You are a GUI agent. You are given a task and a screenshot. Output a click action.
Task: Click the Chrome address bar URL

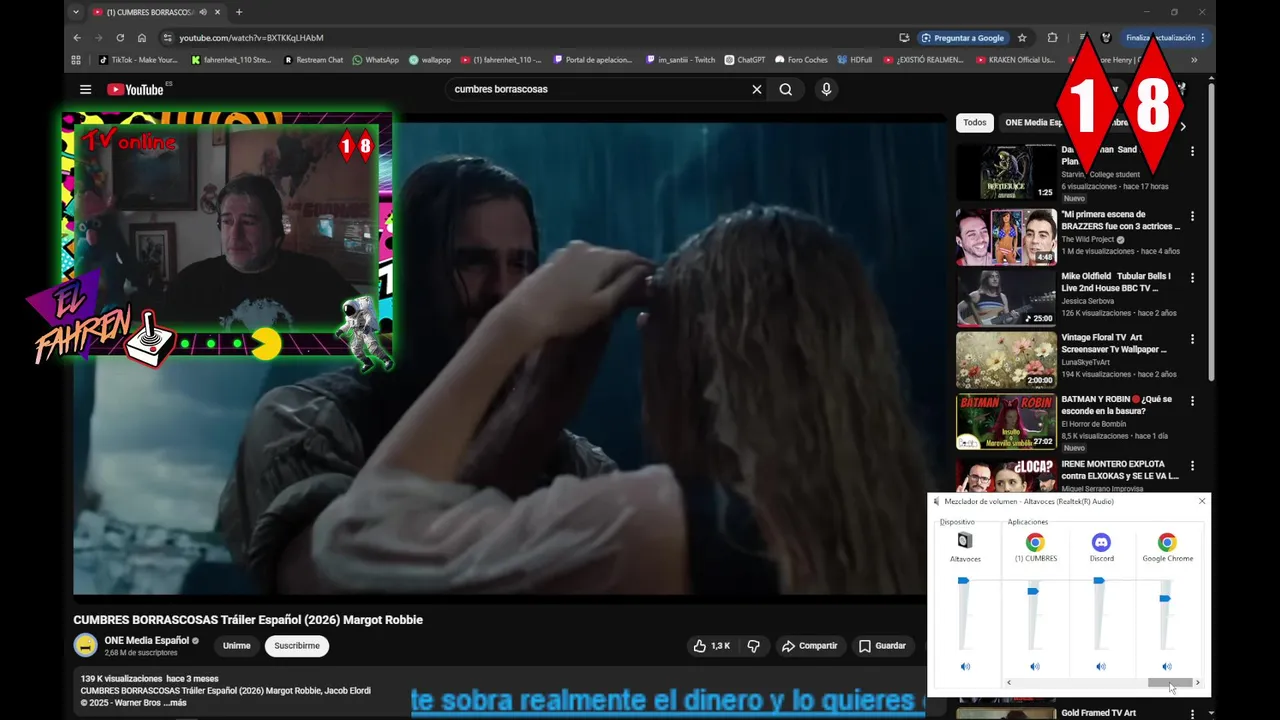click(251, 38)
